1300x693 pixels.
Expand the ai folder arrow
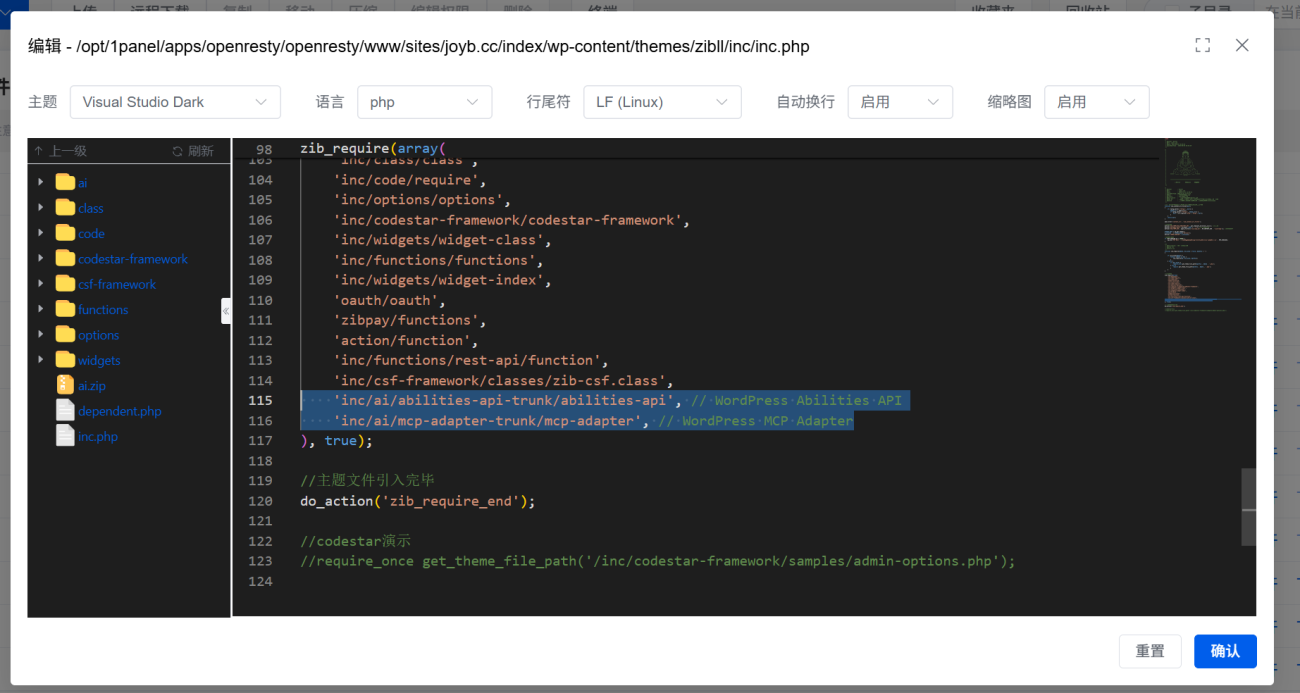(40, 183)
